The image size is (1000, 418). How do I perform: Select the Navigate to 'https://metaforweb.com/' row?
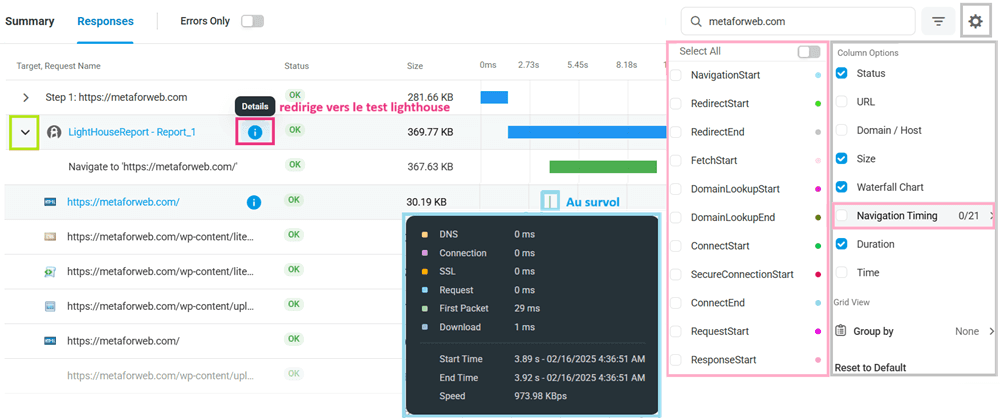(335, 167)
